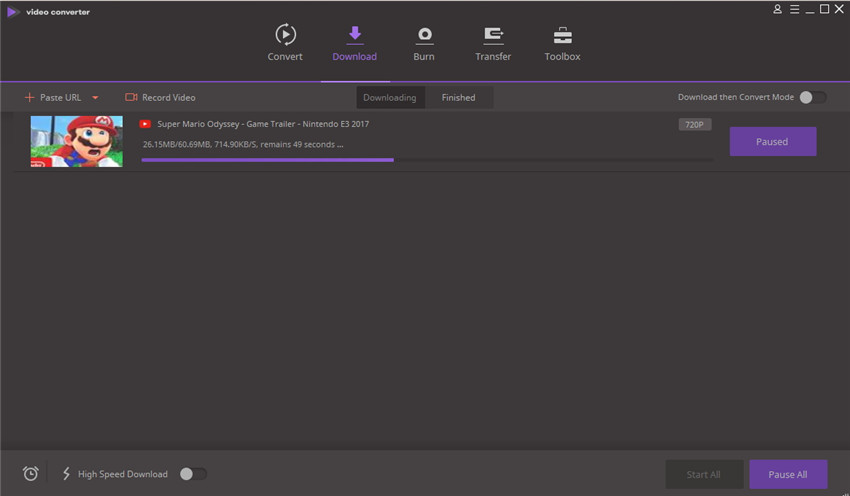Open the Burn section
The width and height of the screenshot is (850, 496).
(x=424, y=42)
